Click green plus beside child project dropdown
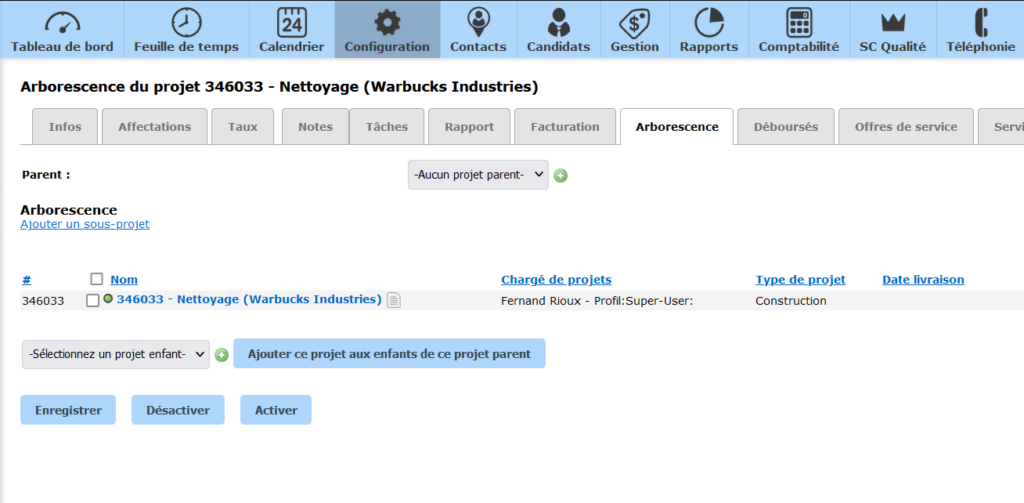1024x503 pixels. 222,355
